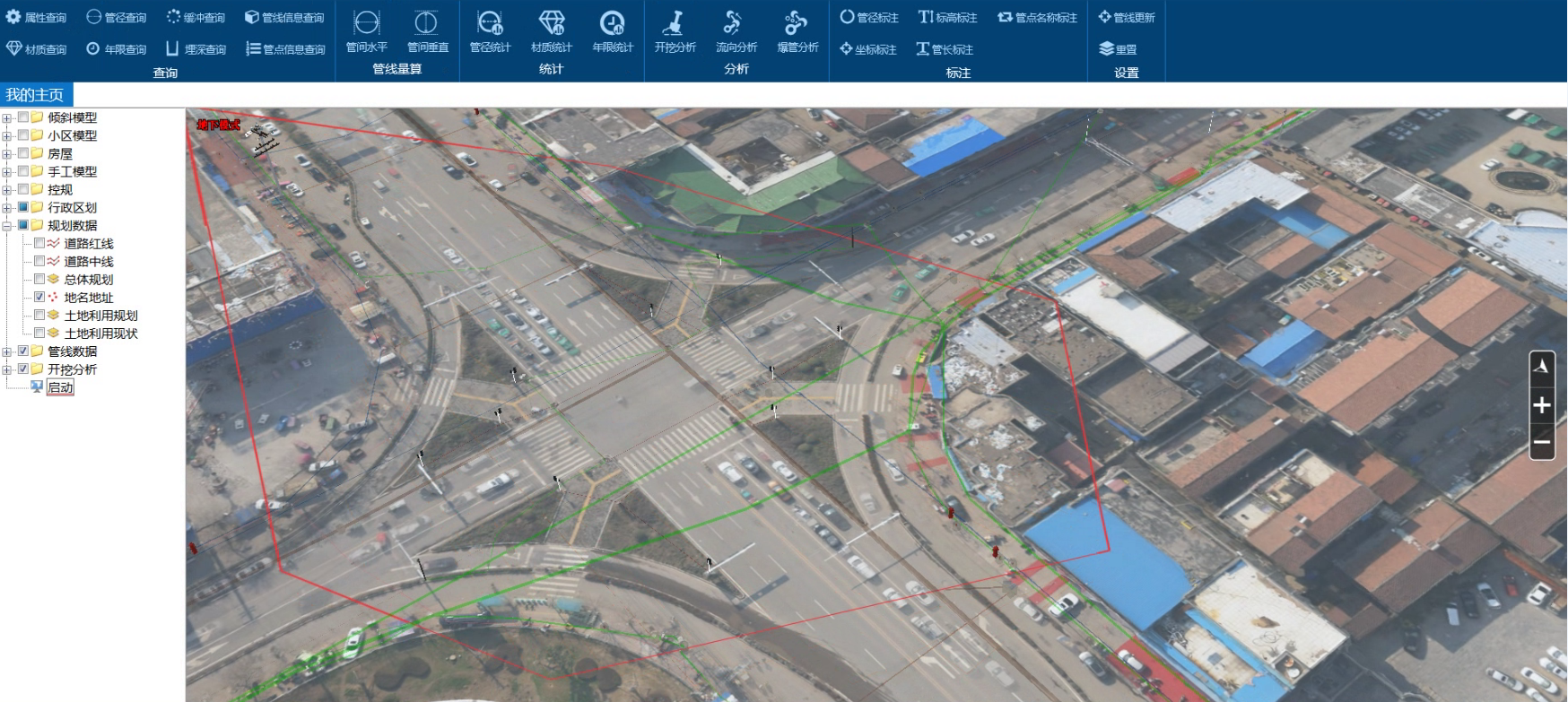Switch to the 我的主页 tab
The width and height of the screenshot is (1568, 702).
click(x=35, y=94)
